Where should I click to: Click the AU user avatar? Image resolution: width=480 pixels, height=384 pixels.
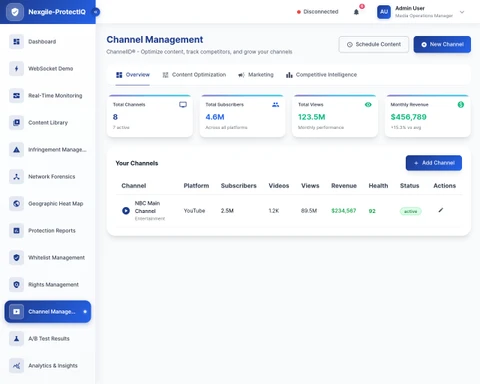[384, 12]
